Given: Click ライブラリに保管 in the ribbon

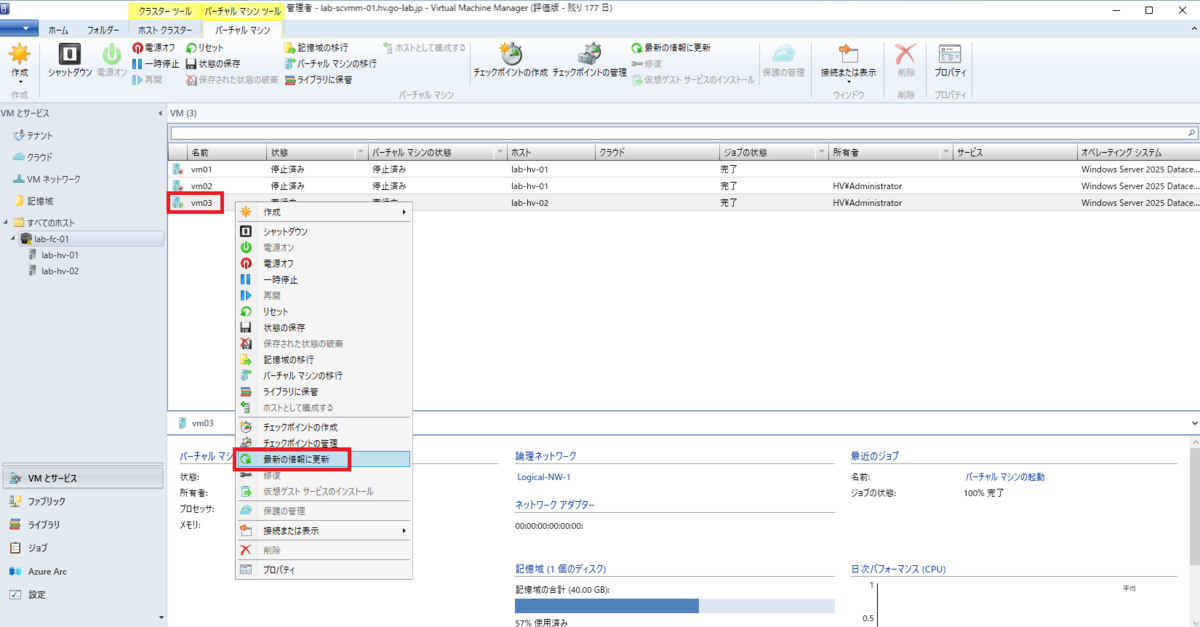Looking at the screenshot, I should (318, 79).
